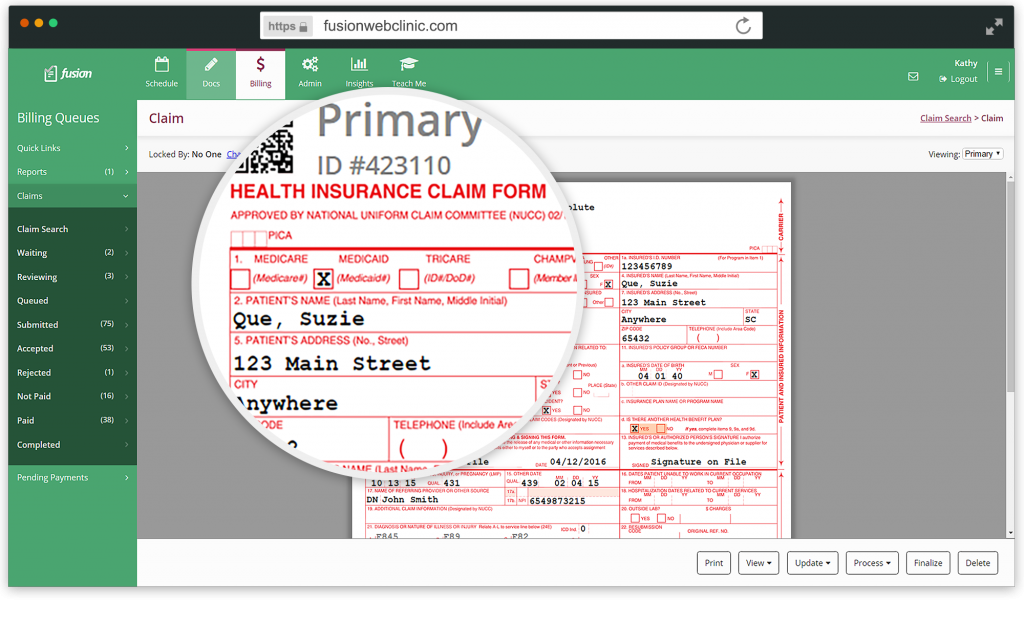Open the Queued claims queue
Screen dimensions: 1024x622
(72, 301)
